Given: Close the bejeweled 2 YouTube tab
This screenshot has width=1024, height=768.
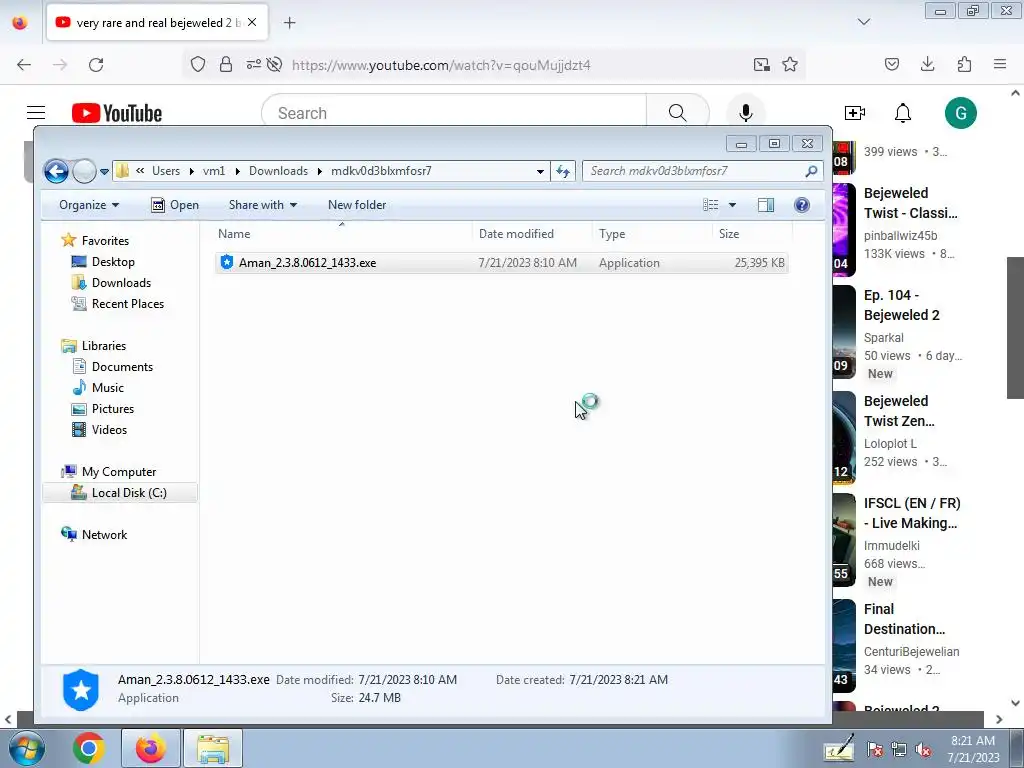Looking at the screenshot, I should pos(252,22).
